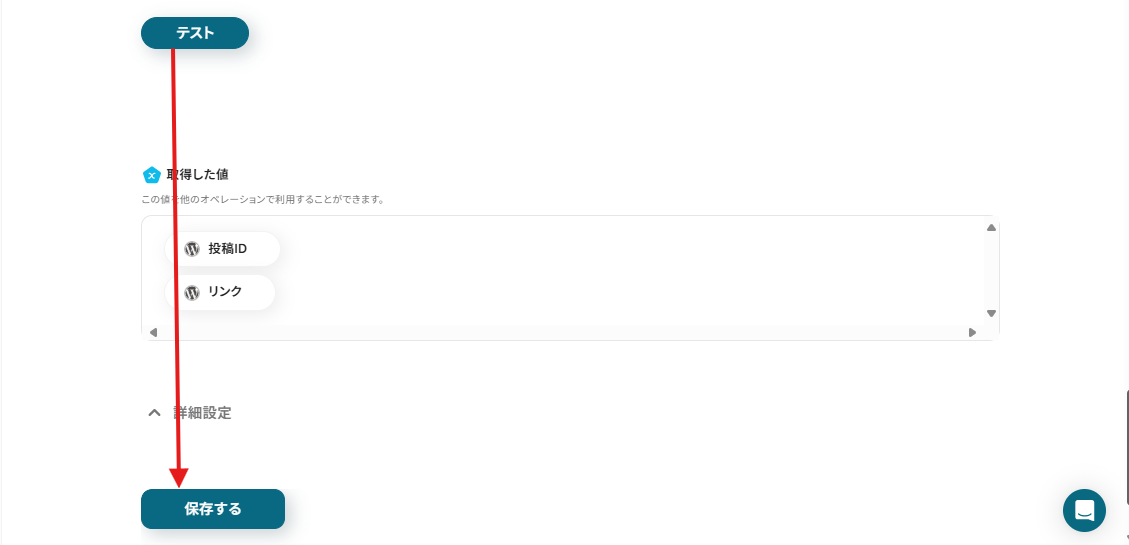Screen dimensions: 1129x545
Task: Click the page scroll-down arrow at bottom right
Action: click(x=1127, y=539)
